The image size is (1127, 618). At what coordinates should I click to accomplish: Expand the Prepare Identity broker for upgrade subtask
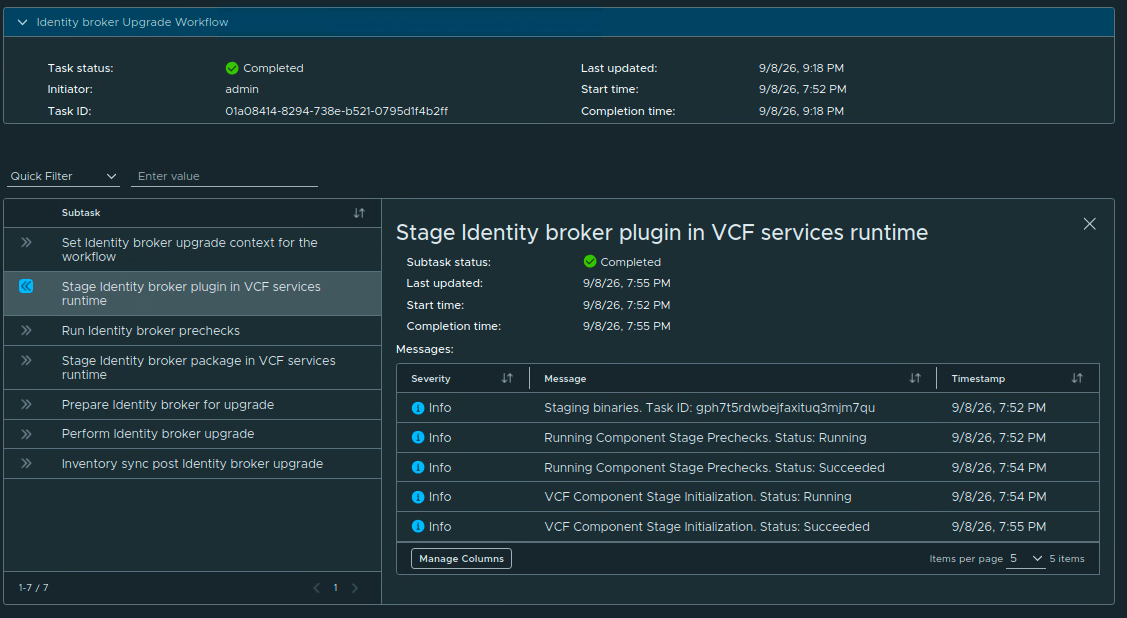[26, 405]
